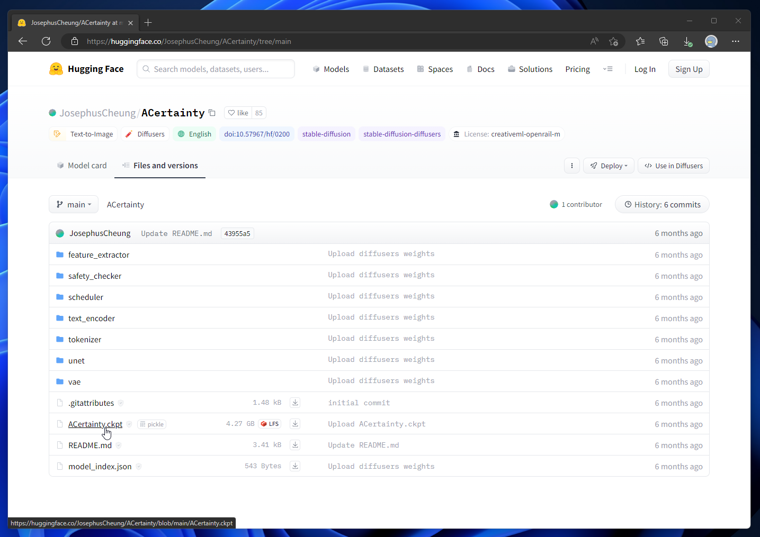The width and height of the screenshot is (760, 537).
Task: Click the browser address bar URL
Action: pos(189,41)
